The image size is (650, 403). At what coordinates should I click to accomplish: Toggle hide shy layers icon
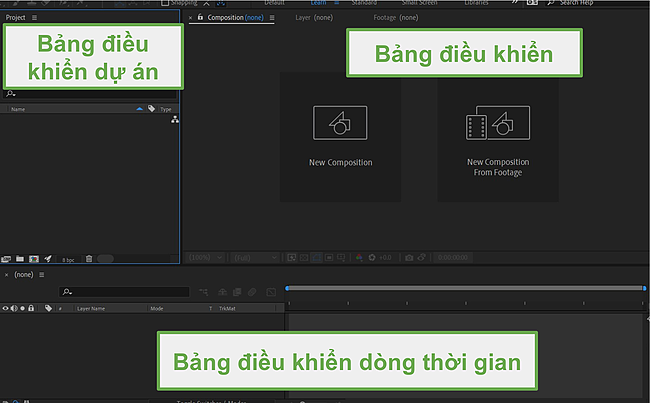223,292
